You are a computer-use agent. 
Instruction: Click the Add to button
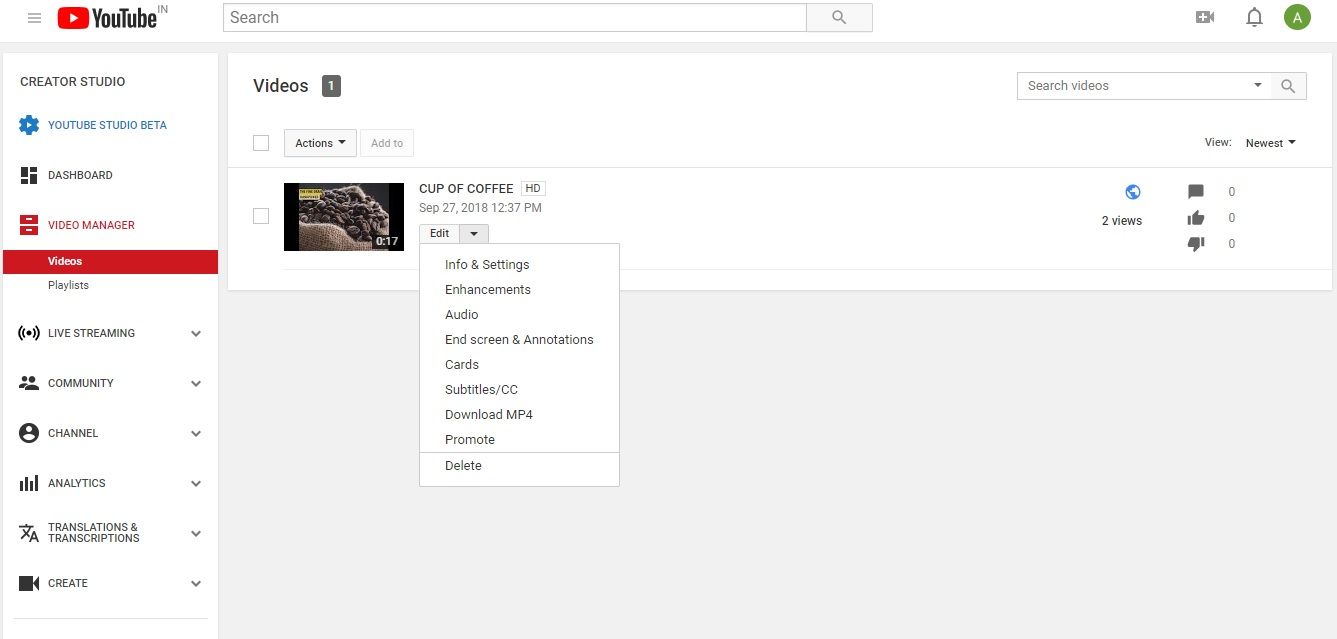coord(387,143)
